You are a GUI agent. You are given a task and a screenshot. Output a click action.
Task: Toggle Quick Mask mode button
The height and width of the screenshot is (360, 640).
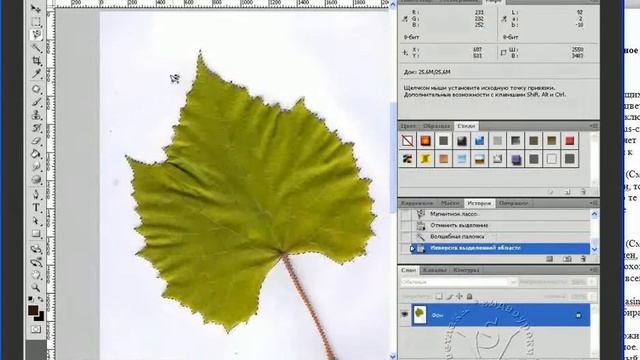click(36, 329)
